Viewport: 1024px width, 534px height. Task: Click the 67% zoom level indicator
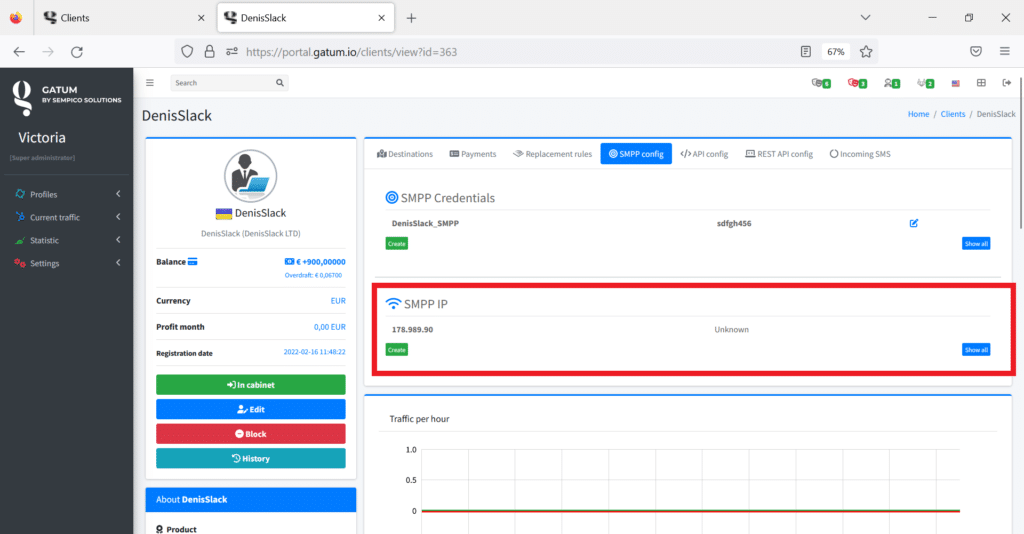pos(835,52)
